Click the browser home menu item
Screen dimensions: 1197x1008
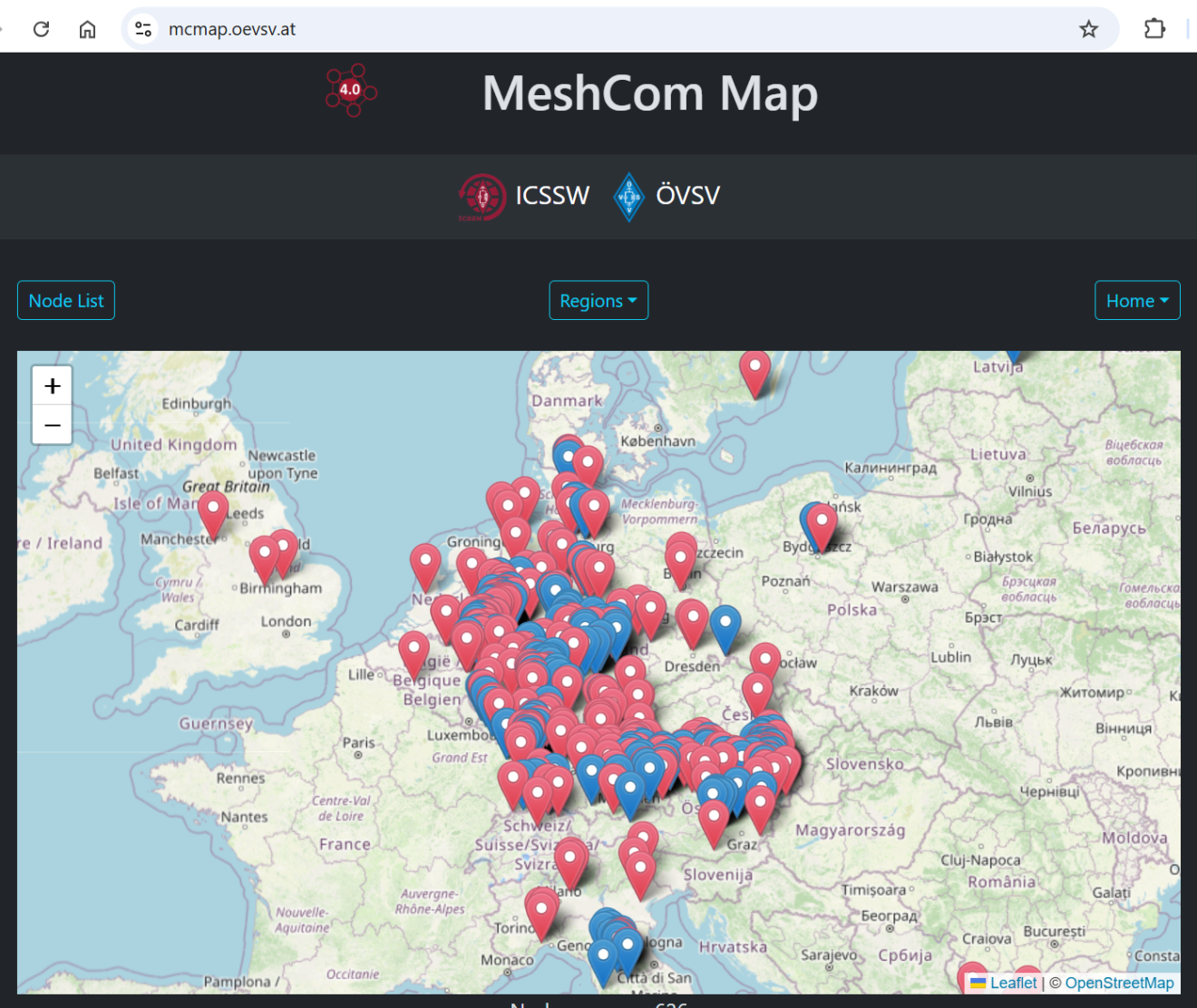point(87,28)
